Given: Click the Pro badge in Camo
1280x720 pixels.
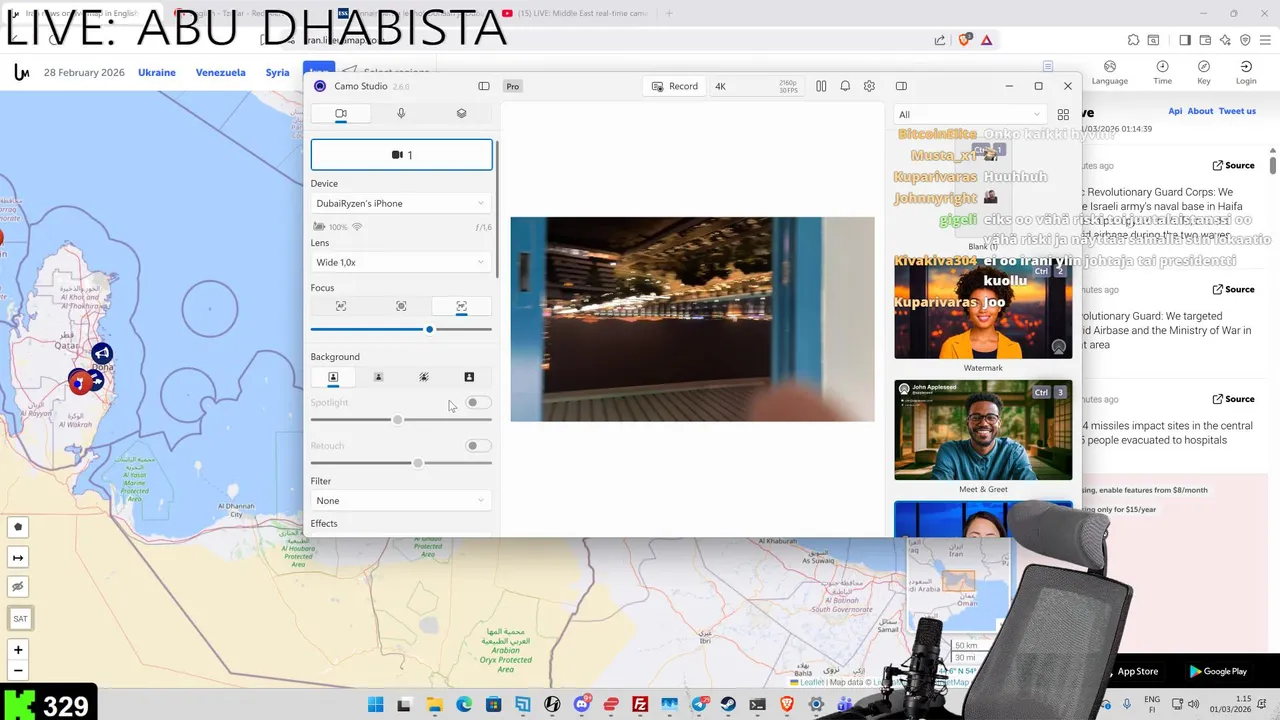Looking at the screenshot, I should click(513, 86).
